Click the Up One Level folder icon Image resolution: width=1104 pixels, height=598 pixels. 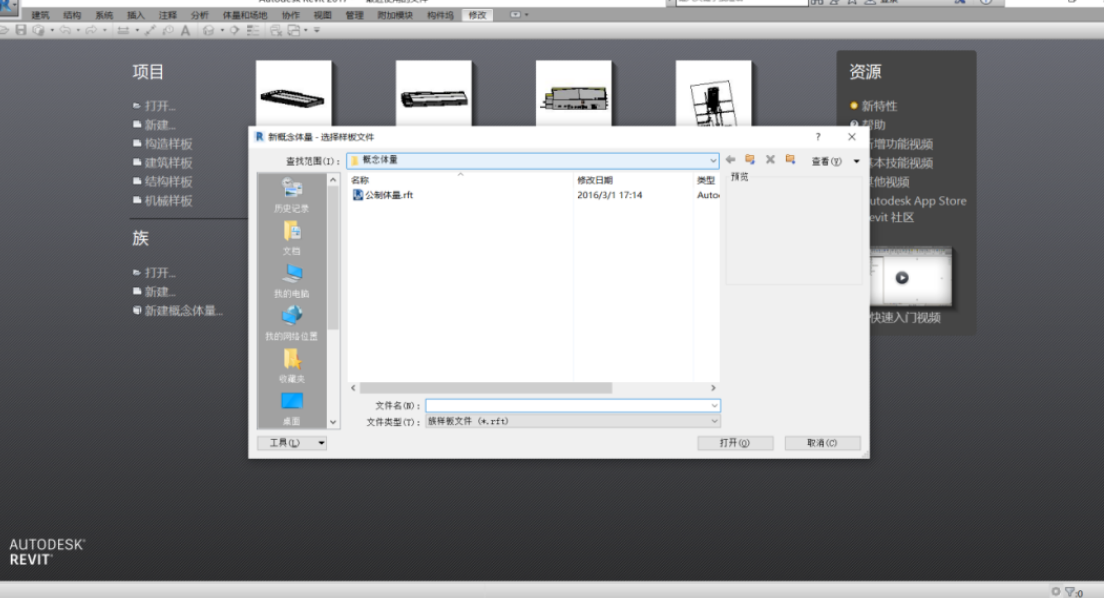(750, 160)
